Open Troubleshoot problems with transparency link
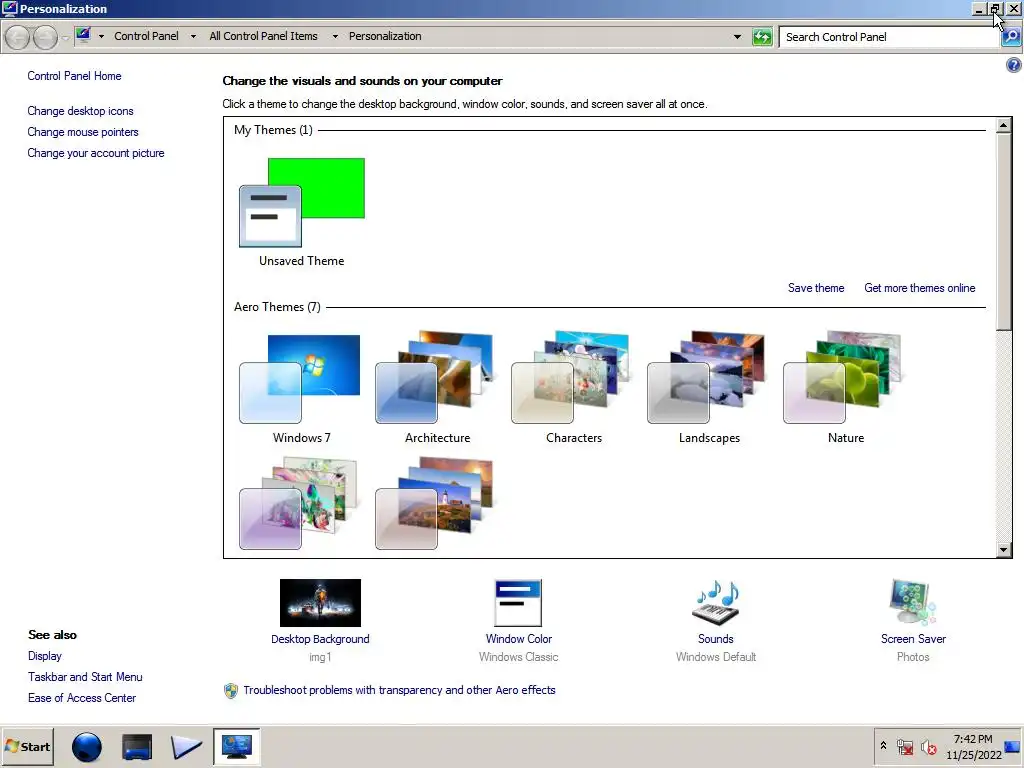 coord(399,690)
